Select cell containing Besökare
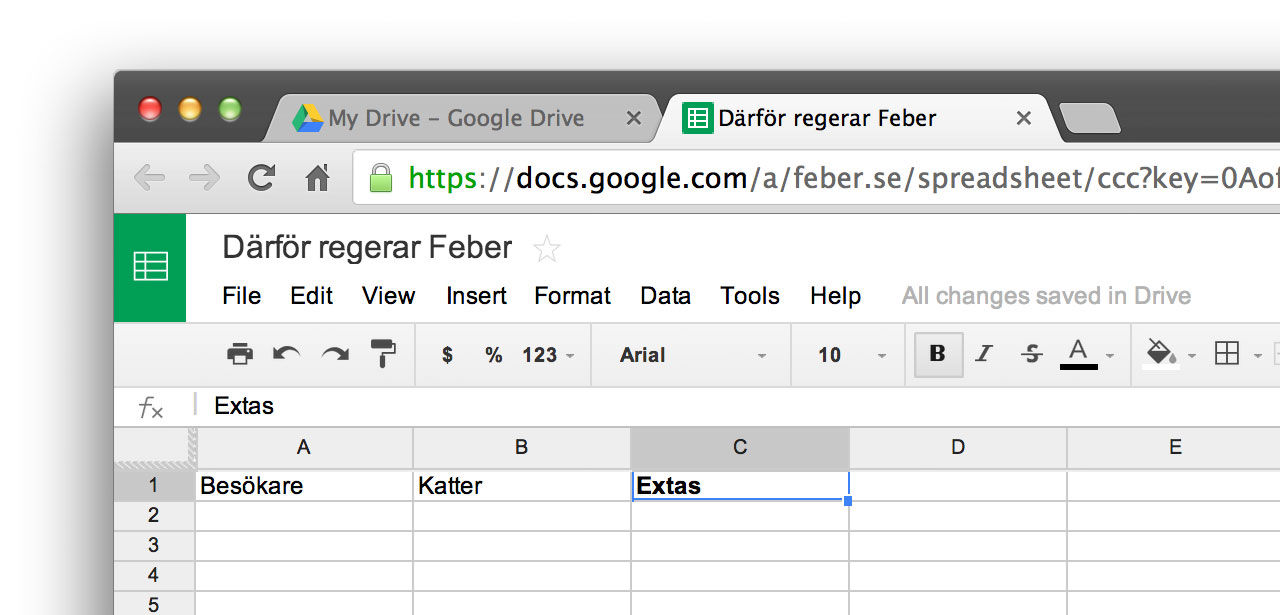This screenshot has height=615, width=1280. click(x=304, y=486)
